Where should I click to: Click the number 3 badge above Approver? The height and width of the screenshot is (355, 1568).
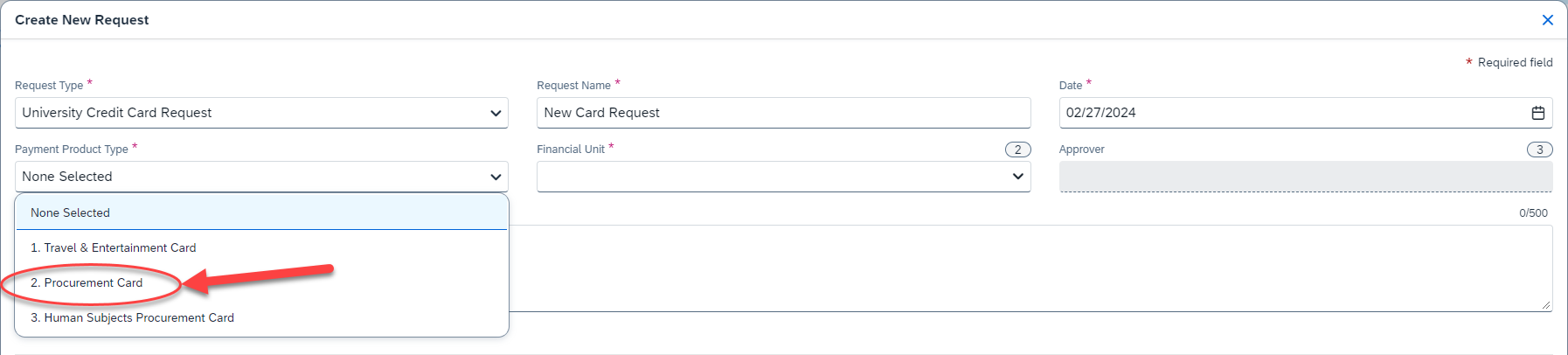coord(1539,150)
